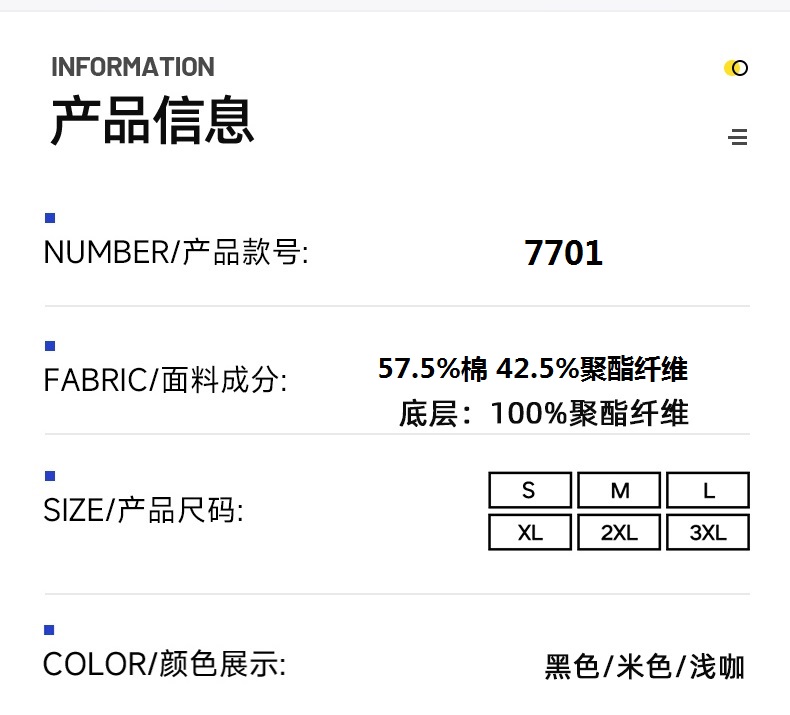Select the 3XL size option
The width and height of the screenshot is (790, 715).
[708, 532]
